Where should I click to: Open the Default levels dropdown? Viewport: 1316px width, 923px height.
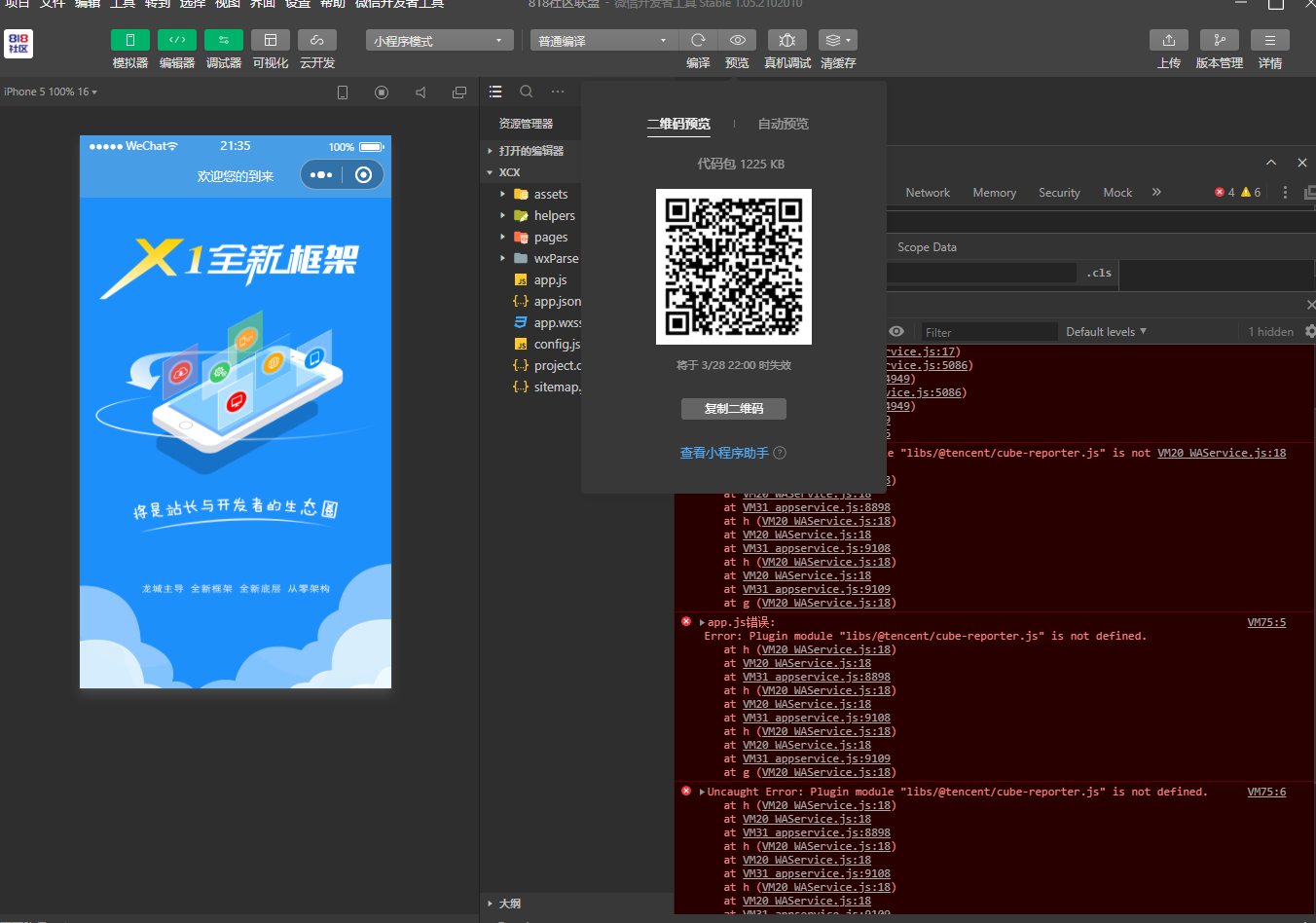[1106, 332]
